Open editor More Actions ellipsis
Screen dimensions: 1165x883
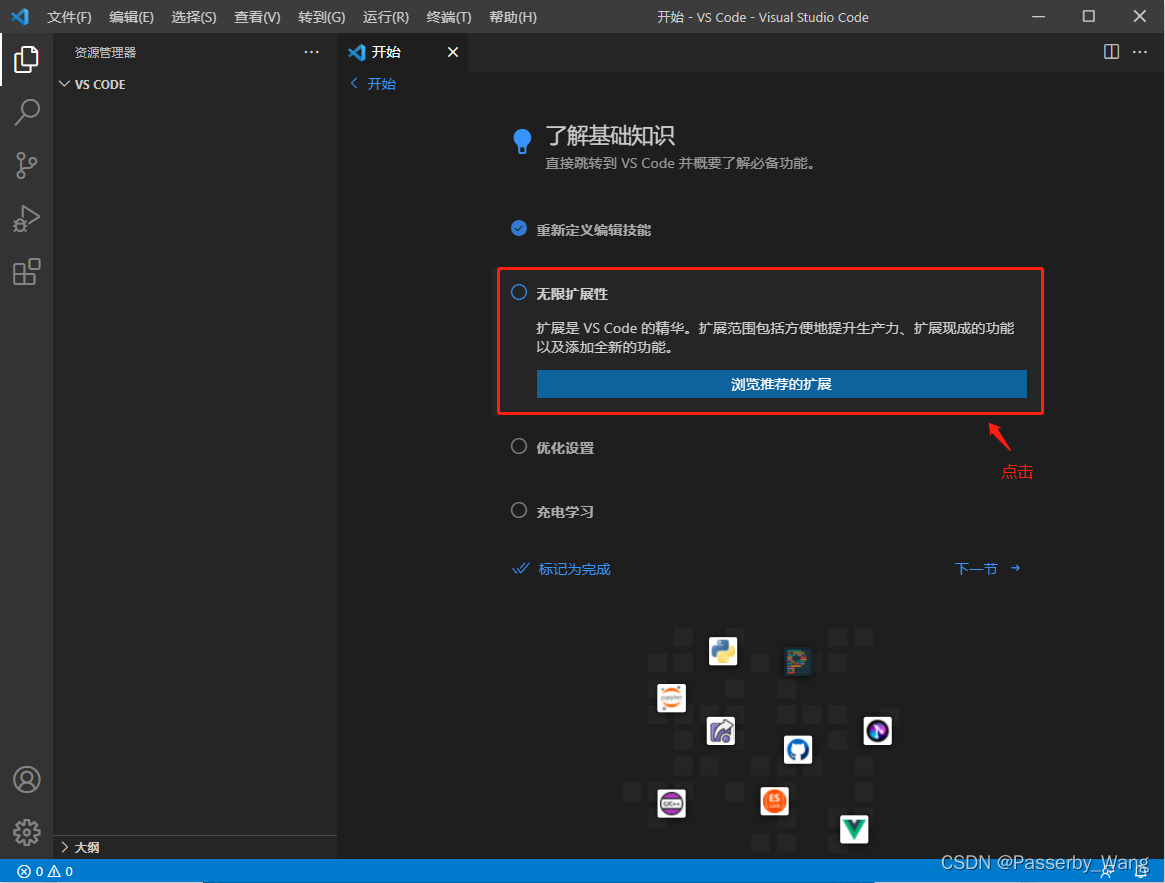1140,51
